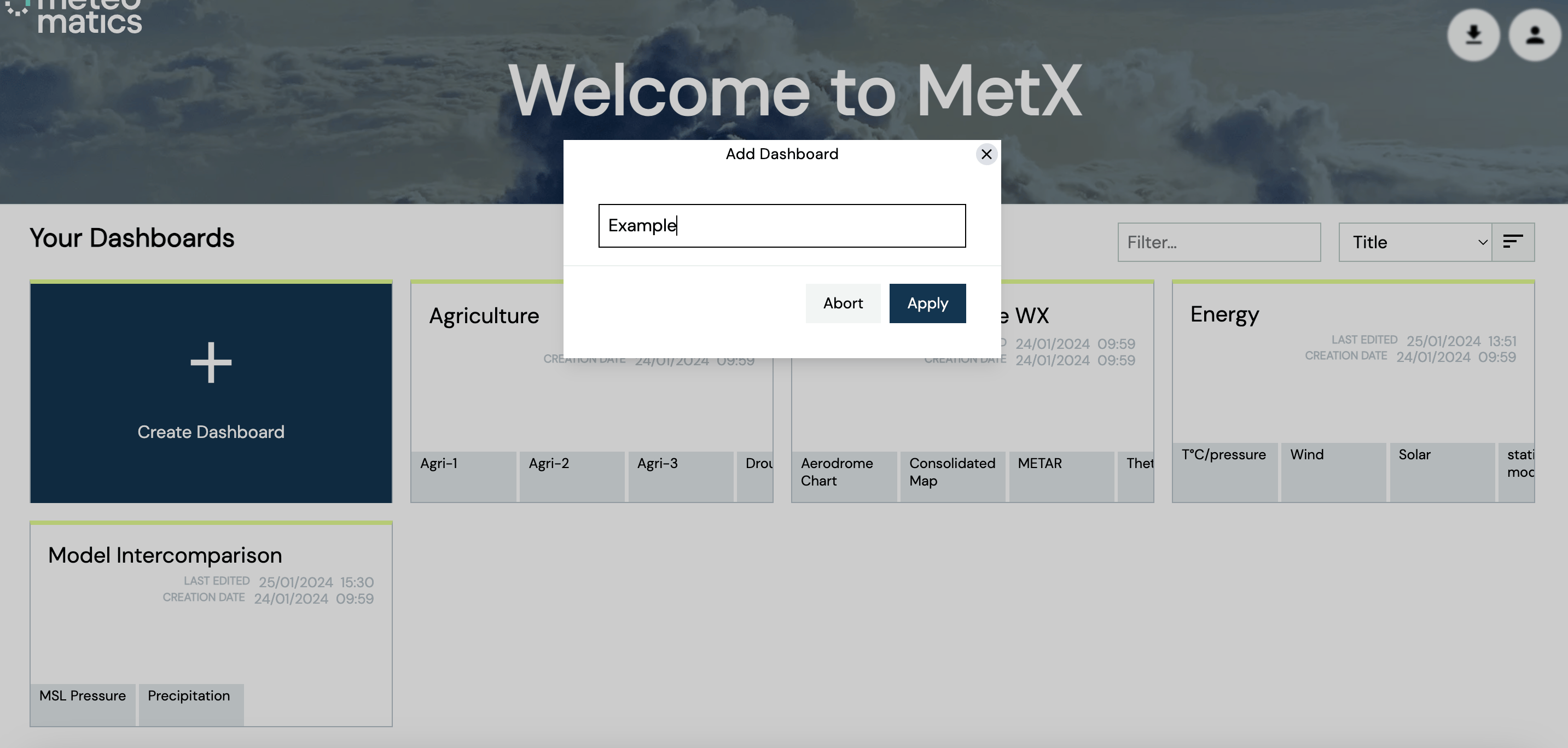Click the Your Dashboards heading
Image resolution: width=1568 pixels, height=748 pixels.
pos(132,238)
